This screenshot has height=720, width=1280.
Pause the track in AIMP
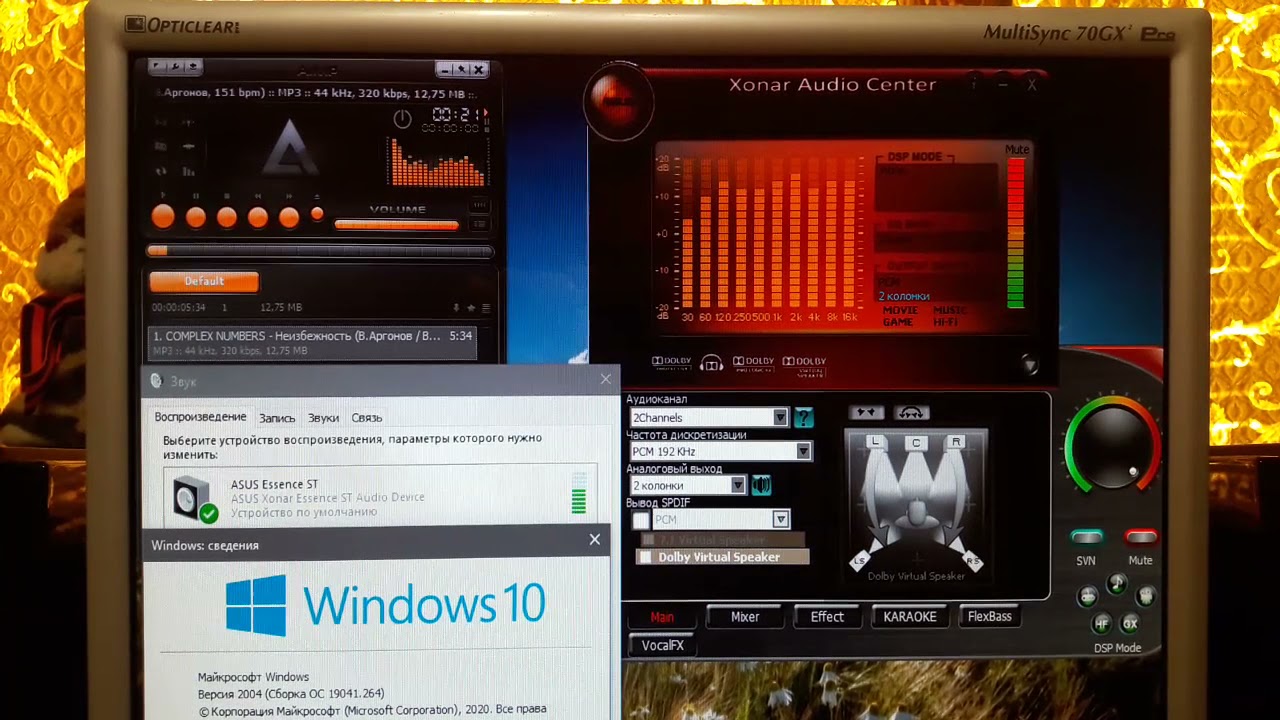(x=196, y=216)
